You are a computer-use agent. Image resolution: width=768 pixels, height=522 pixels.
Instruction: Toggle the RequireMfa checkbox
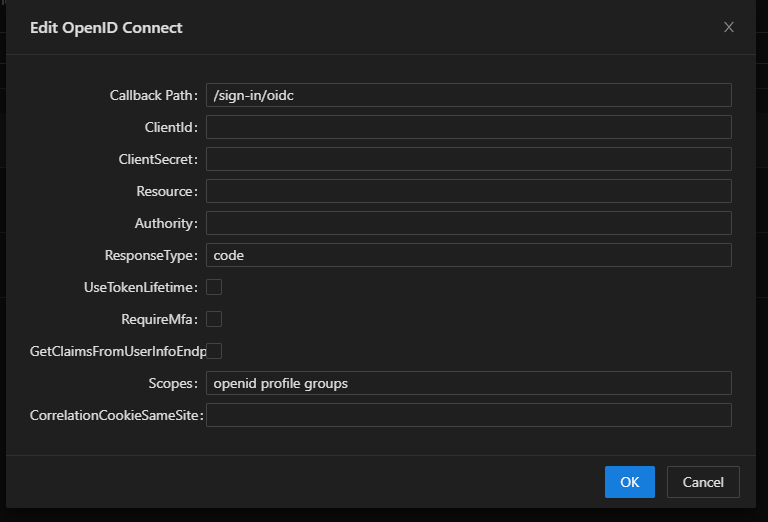point(214,319)
